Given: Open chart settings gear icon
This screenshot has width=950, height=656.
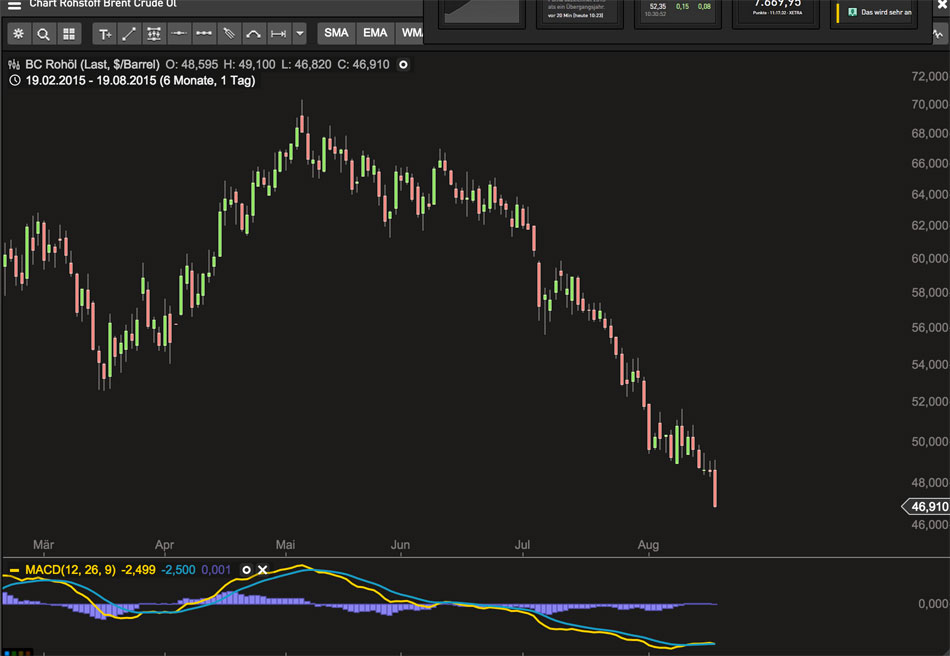Looking at the screenshot, I should click(19, 34).
